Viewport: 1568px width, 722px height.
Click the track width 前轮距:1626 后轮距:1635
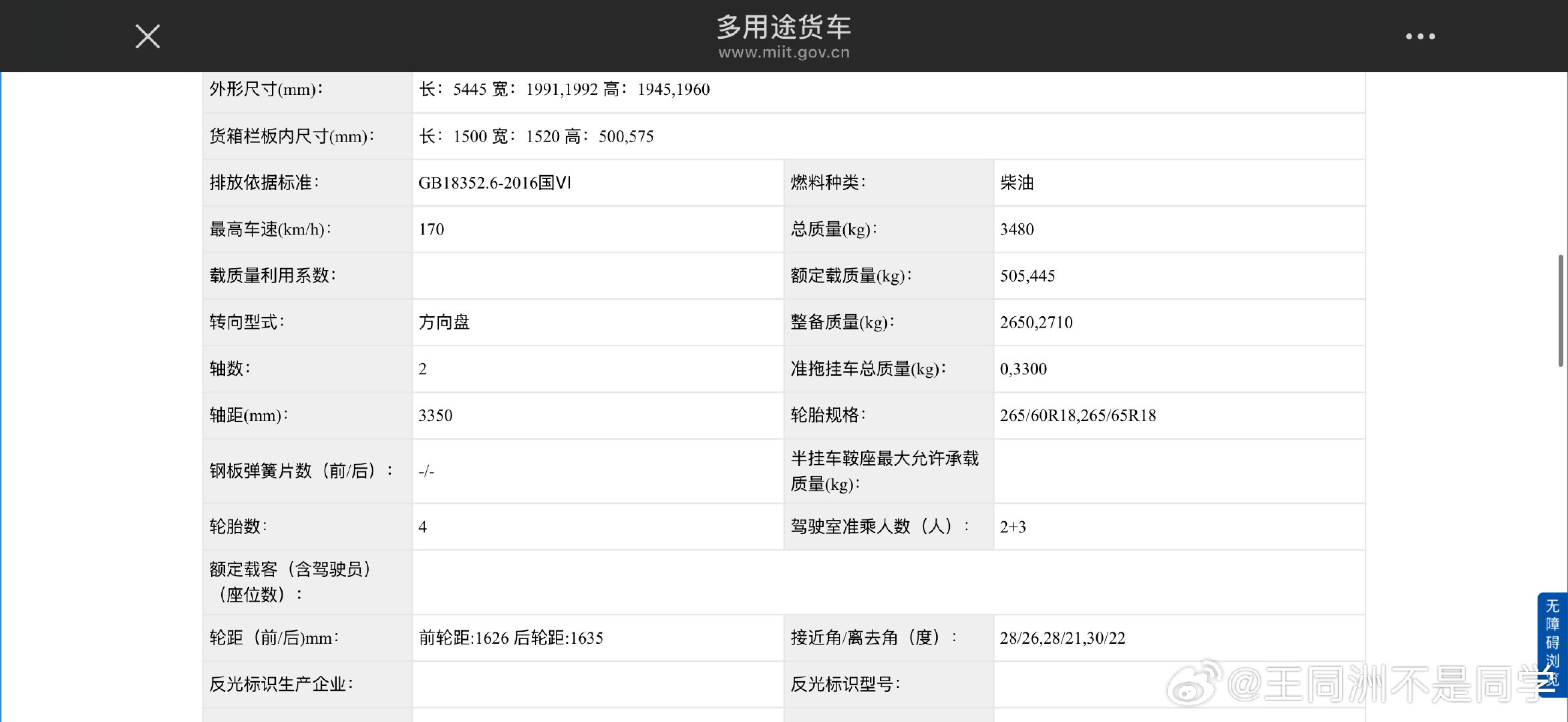(510, 638)
